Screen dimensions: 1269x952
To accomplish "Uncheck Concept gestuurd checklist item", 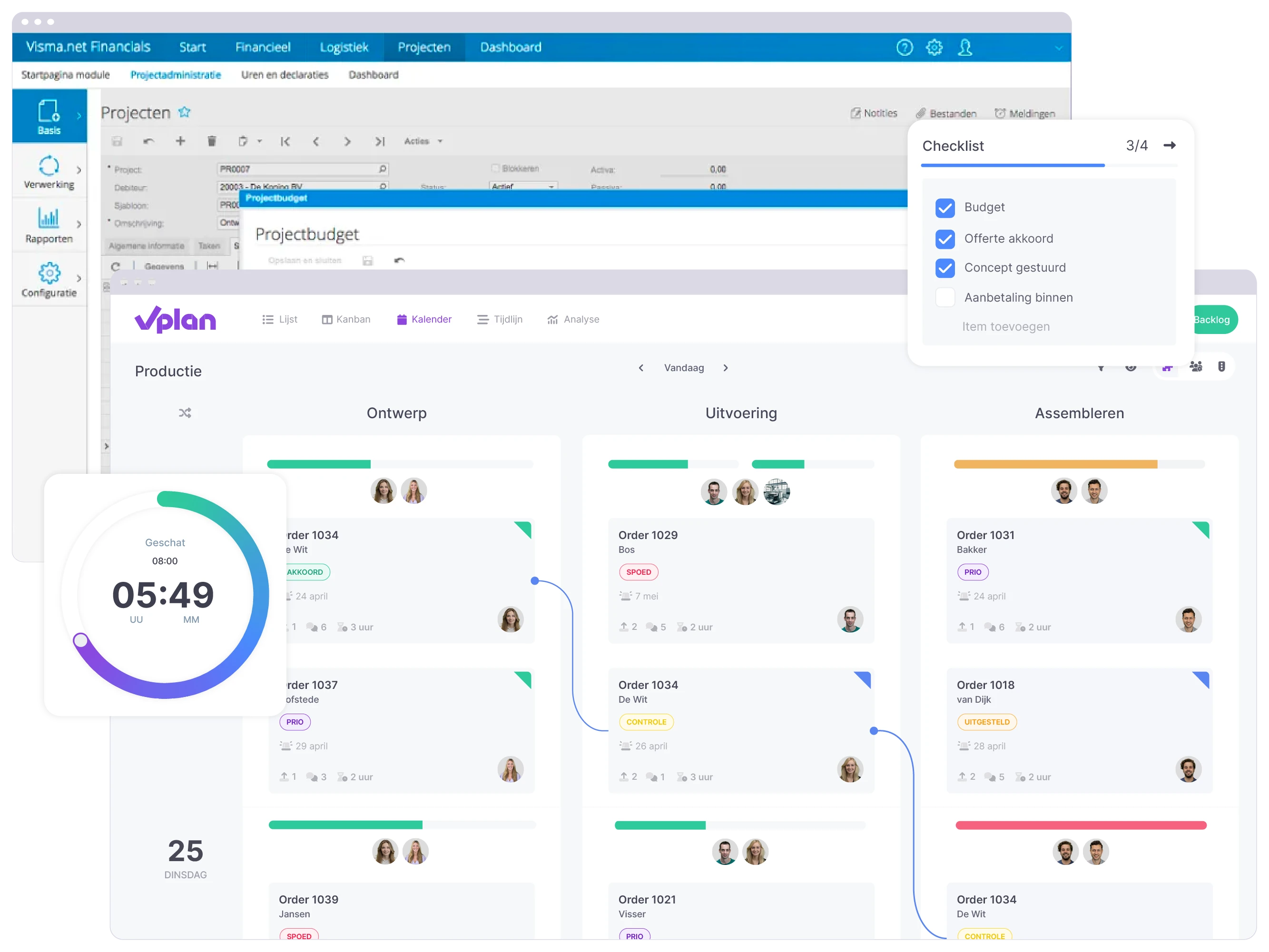I will [x=945, y=268].
